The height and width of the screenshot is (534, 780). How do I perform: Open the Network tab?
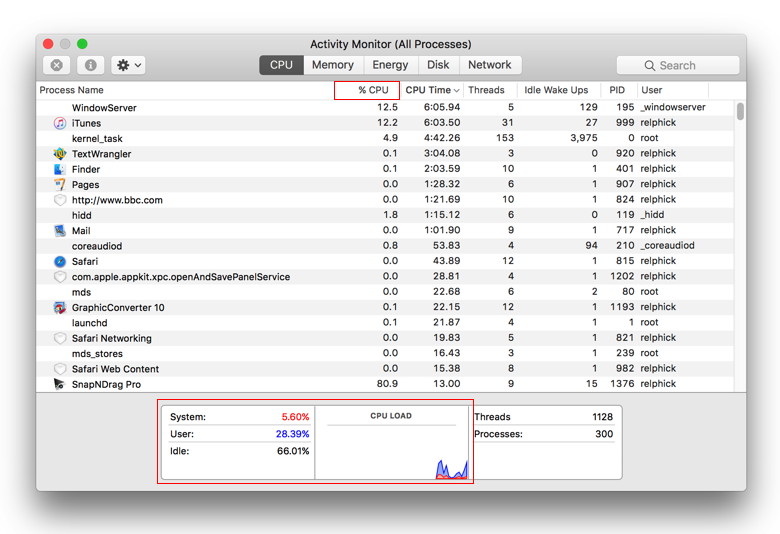(x=489, y=65)
